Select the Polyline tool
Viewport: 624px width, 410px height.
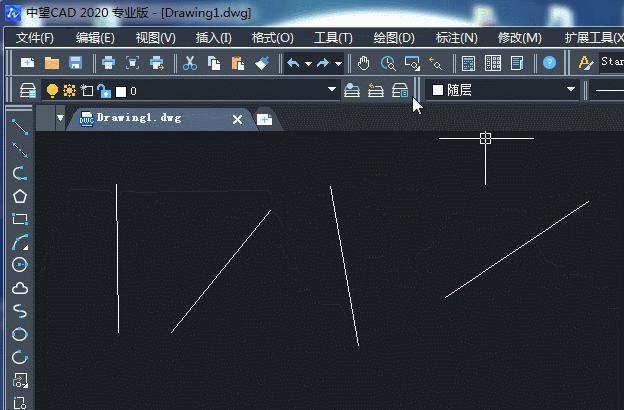[20, 173]
